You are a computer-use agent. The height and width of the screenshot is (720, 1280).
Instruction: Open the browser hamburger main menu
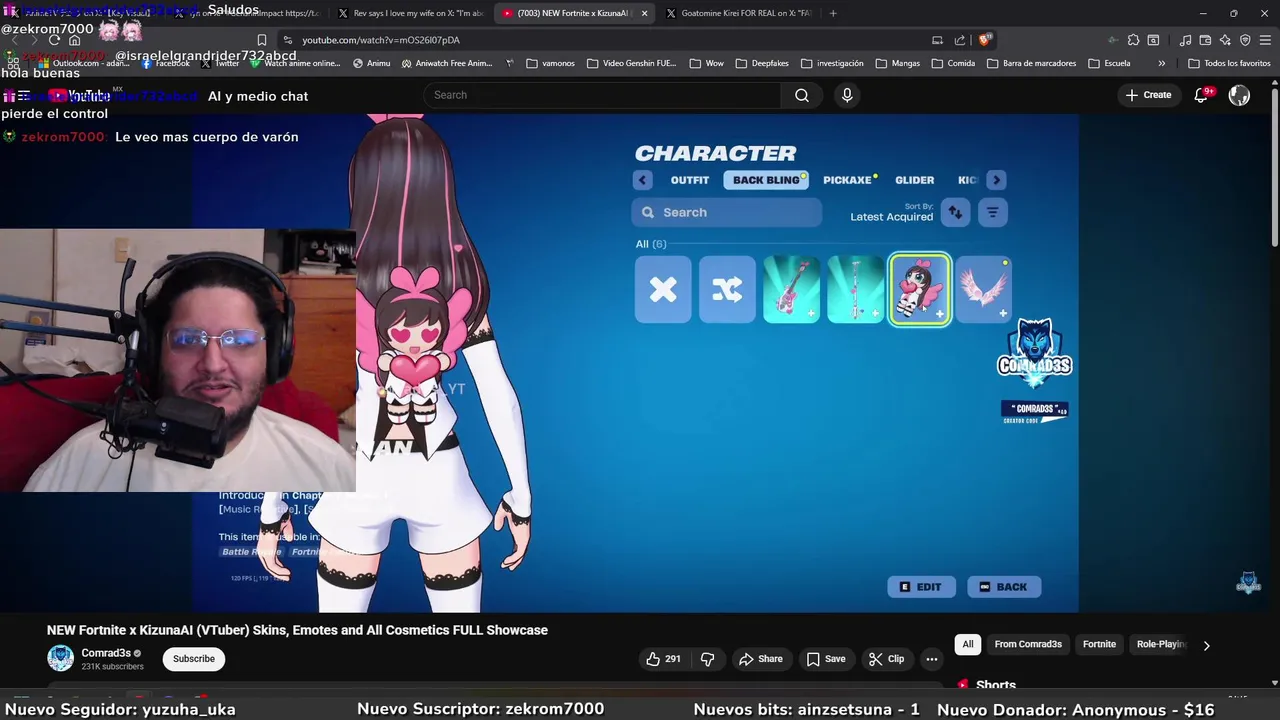coord(1265,40)
